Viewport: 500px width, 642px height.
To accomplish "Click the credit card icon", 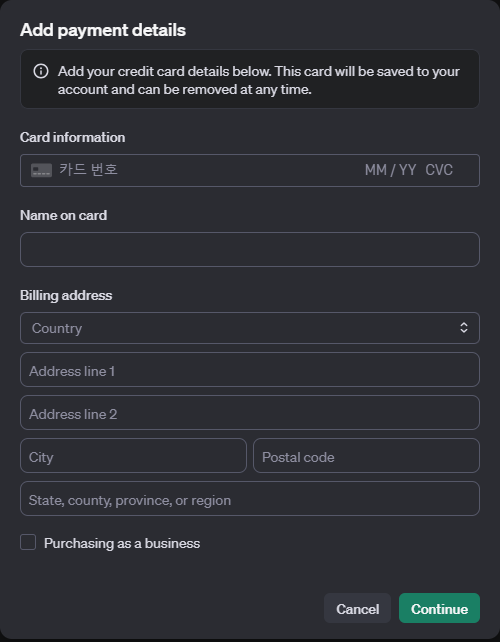I will coord(41,170).
